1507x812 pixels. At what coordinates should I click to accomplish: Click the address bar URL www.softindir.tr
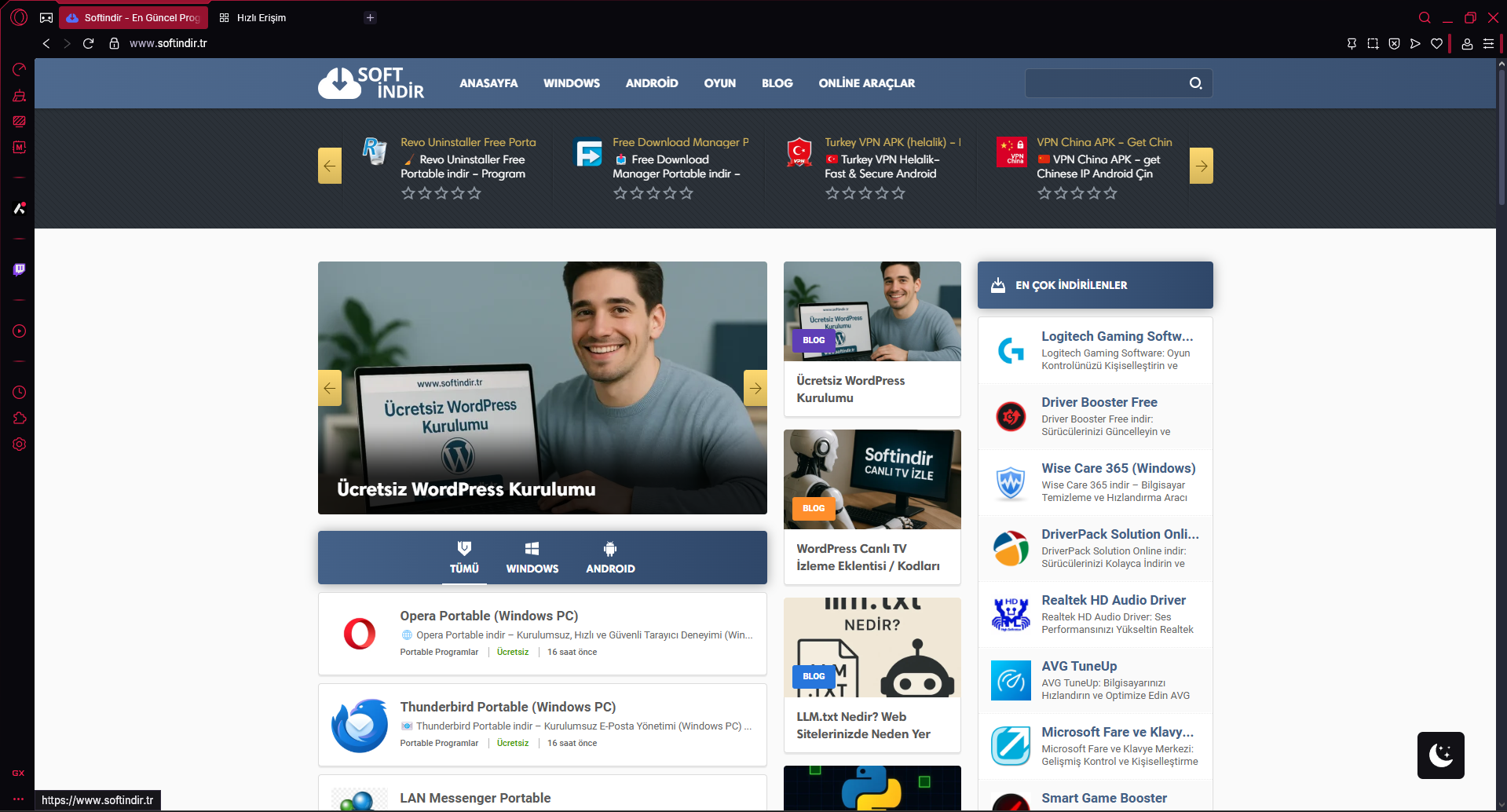(x=168, y=43)
